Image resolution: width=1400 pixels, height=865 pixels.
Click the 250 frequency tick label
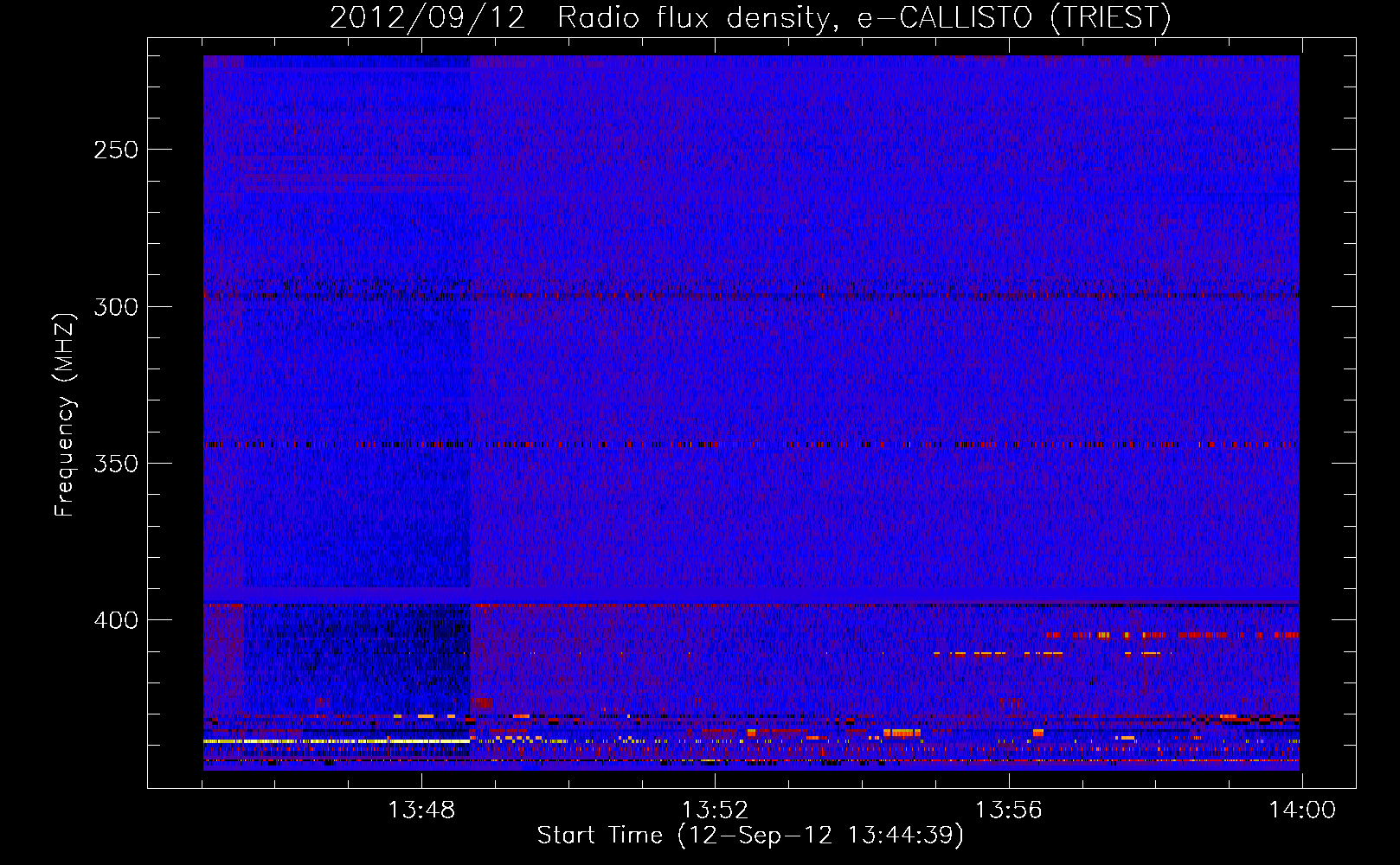click(x=115, y=150)
